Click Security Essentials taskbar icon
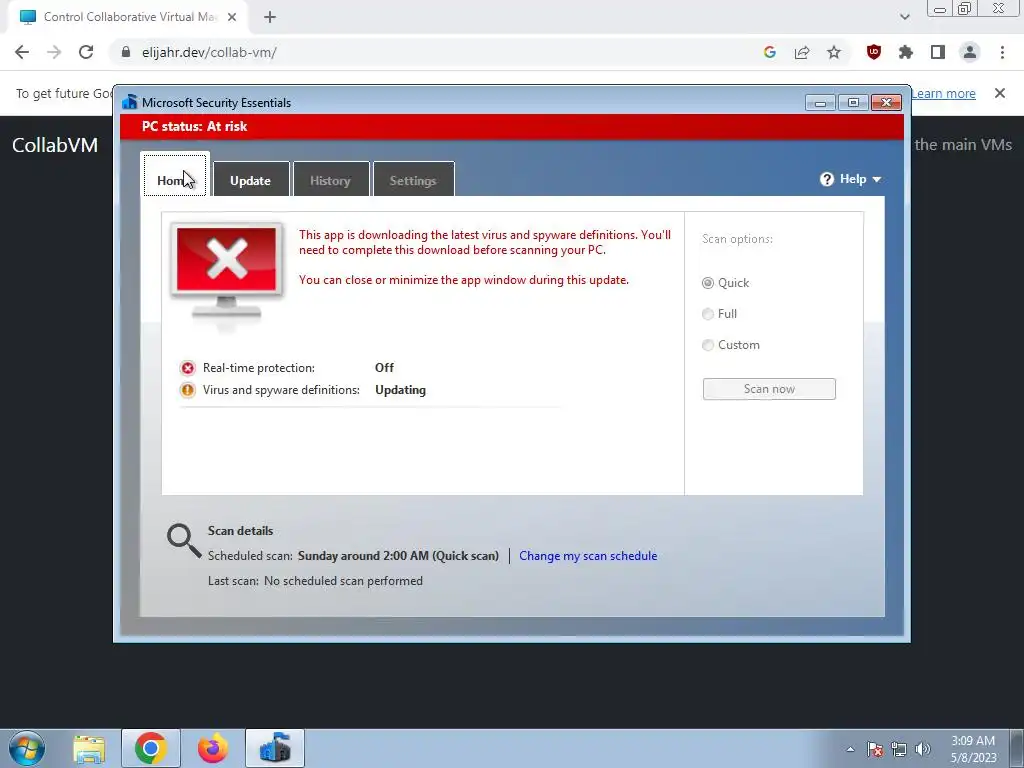The width and height of the screenshot is (1024, 768). 275,748
